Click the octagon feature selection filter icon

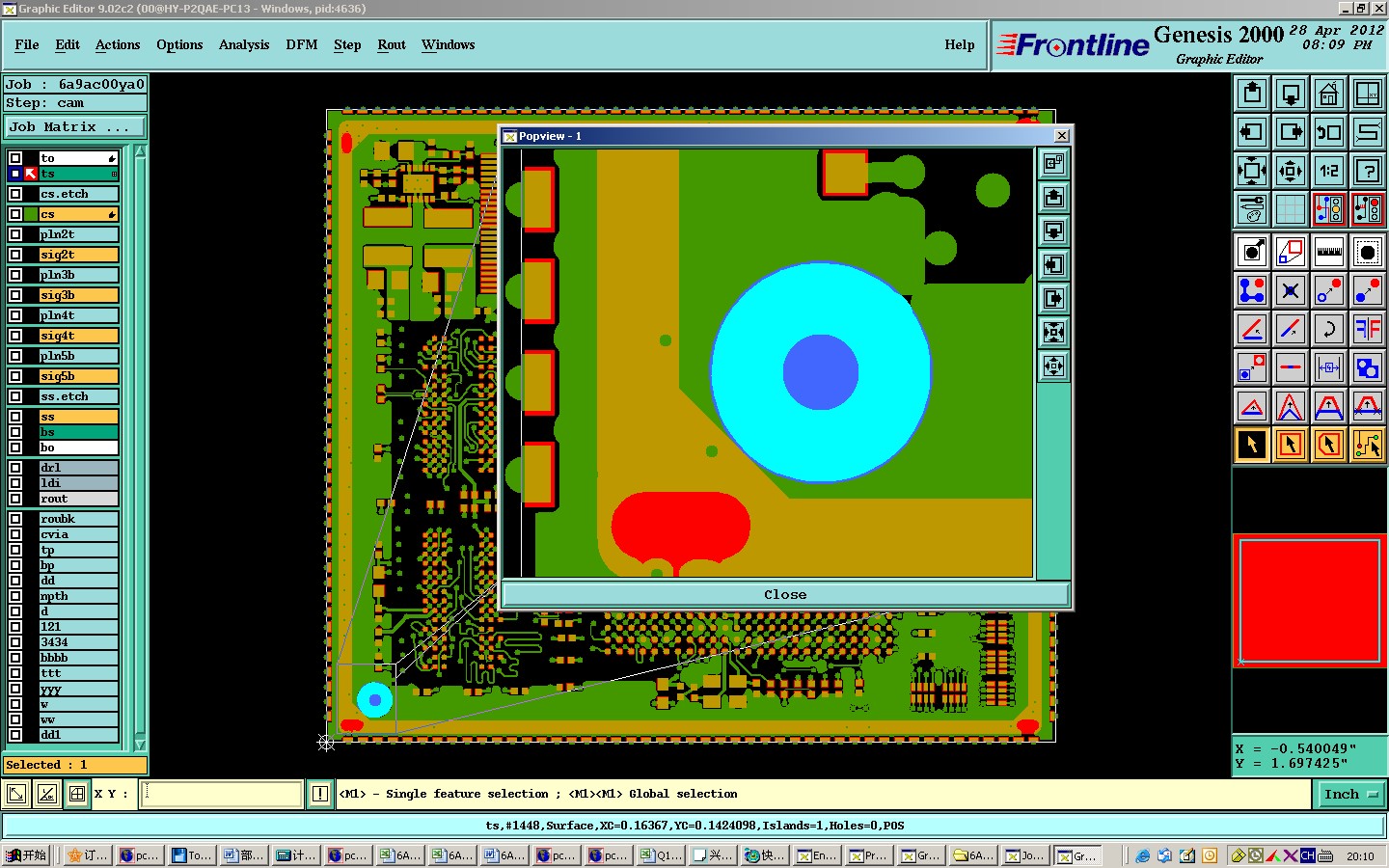coord(1368,252)
